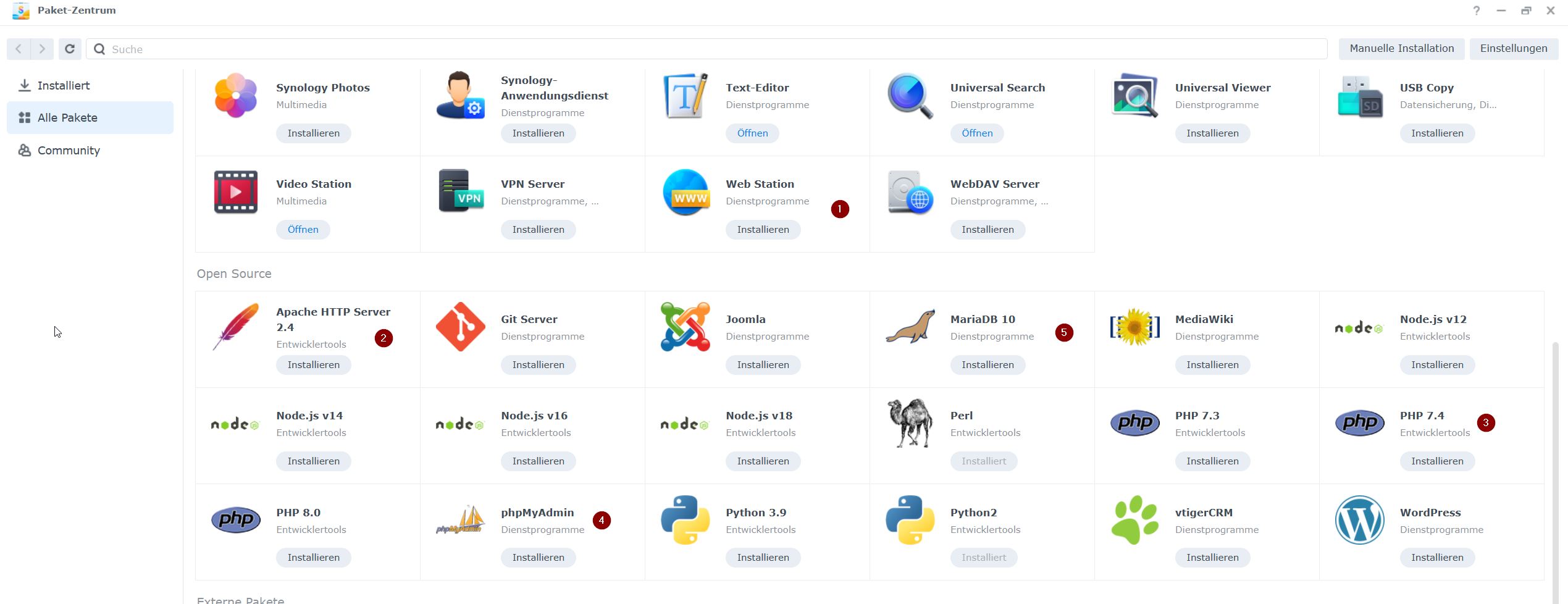Open the Perl camel icon
The height and width of the screenshot is (604, 1568).
click(x=910, y=423)
